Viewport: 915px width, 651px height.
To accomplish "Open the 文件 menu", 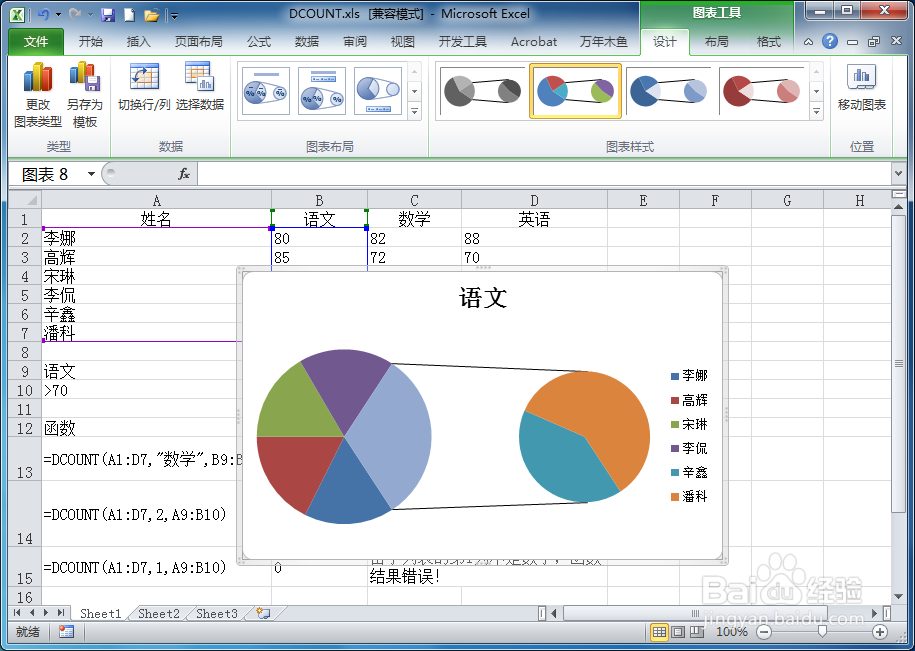I will tap(35, 42).
